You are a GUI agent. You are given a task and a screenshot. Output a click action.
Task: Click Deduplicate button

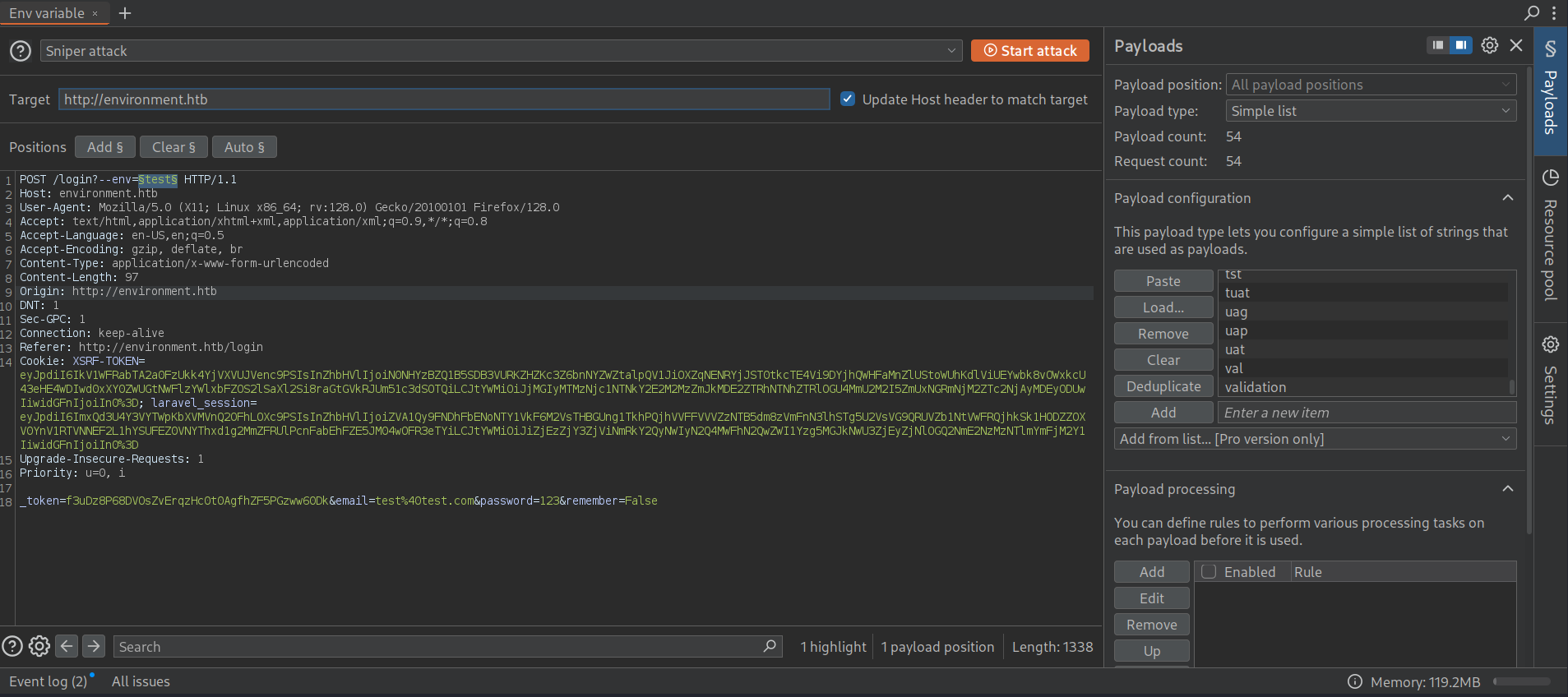click(1163, 386)
